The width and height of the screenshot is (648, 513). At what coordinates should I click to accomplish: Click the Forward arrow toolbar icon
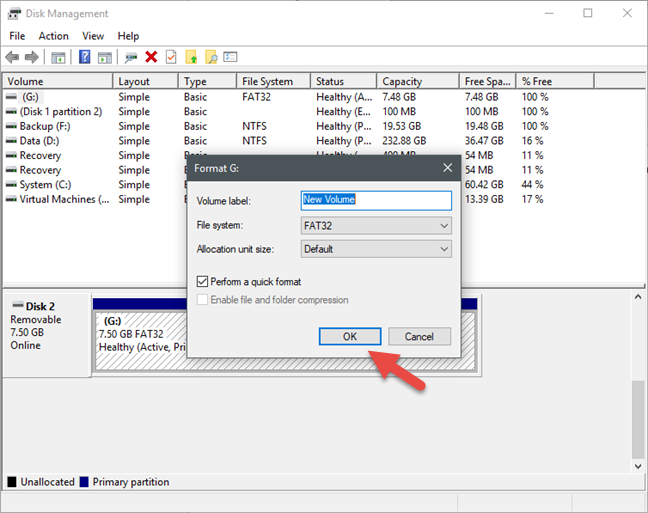point(32,57)
